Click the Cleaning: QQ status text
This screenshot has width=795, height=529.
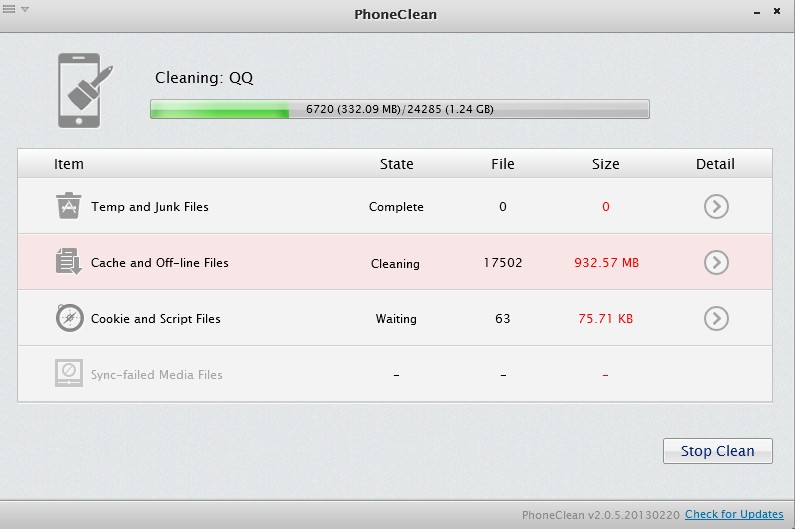coord(204,78)
